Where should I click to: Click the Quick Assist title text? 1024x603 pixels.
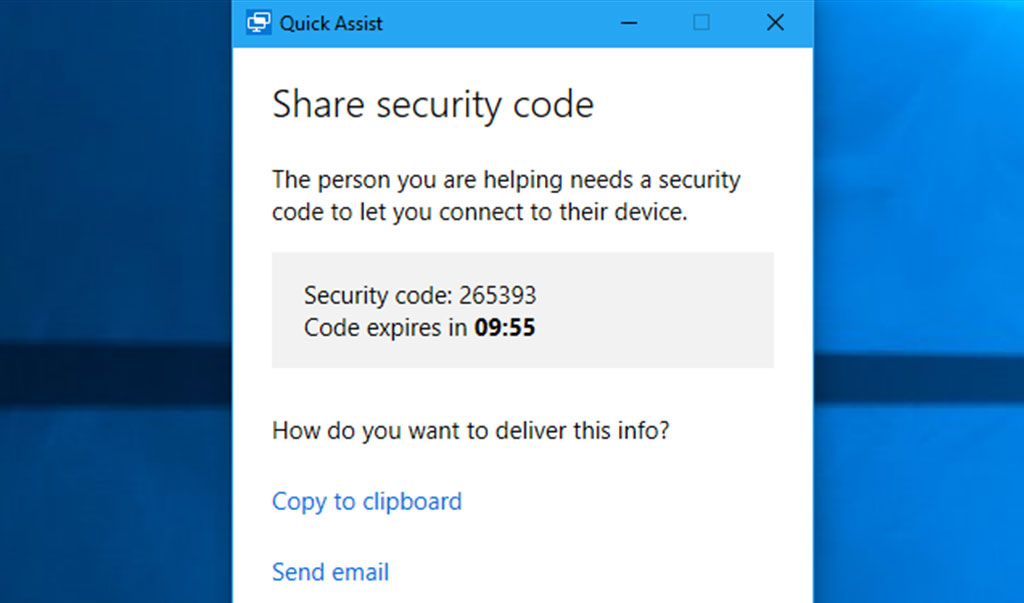tap(330, 23)
